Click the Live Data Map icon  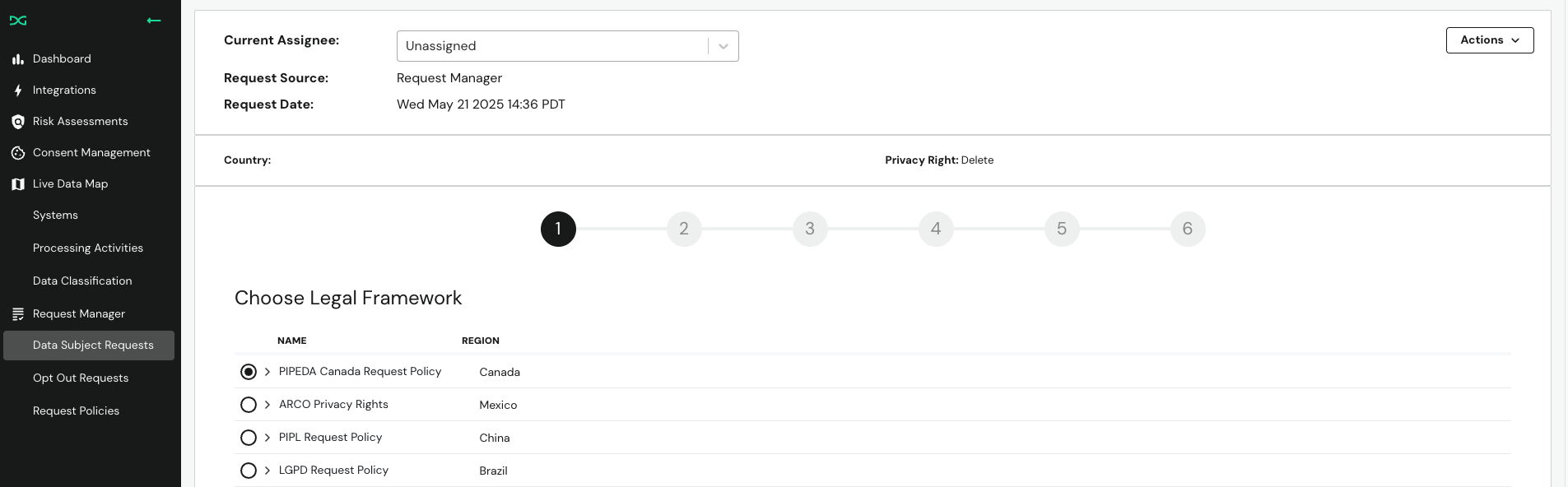click(x=17, y=184)
